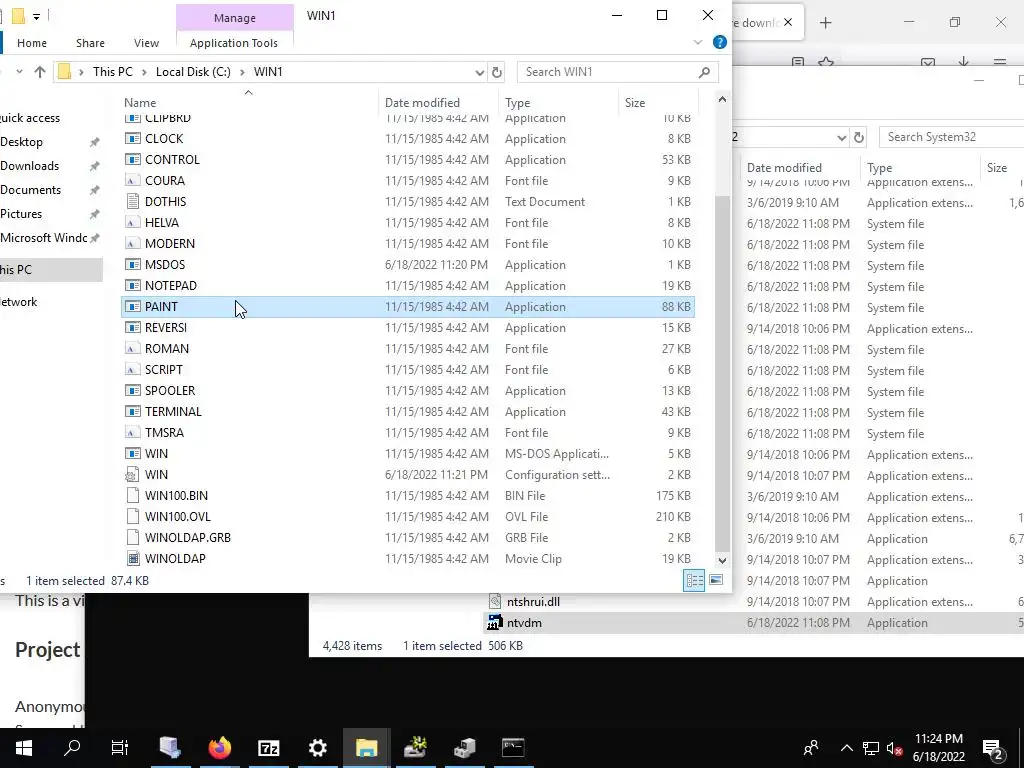Click This PC in address breadcrumb

pos(112,72)
